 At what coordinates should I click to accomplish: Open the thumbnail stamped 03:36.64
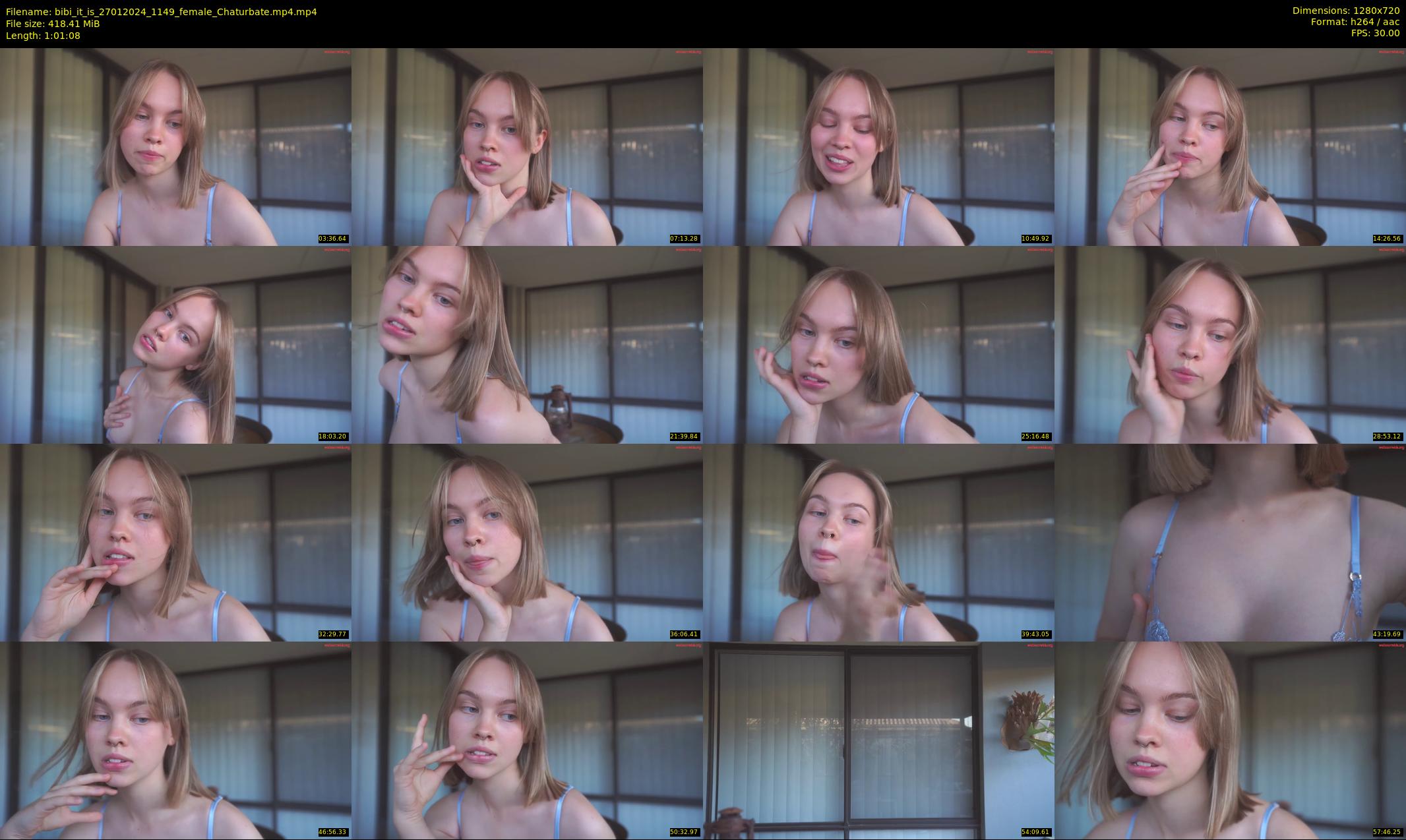(x=175, y=147)
